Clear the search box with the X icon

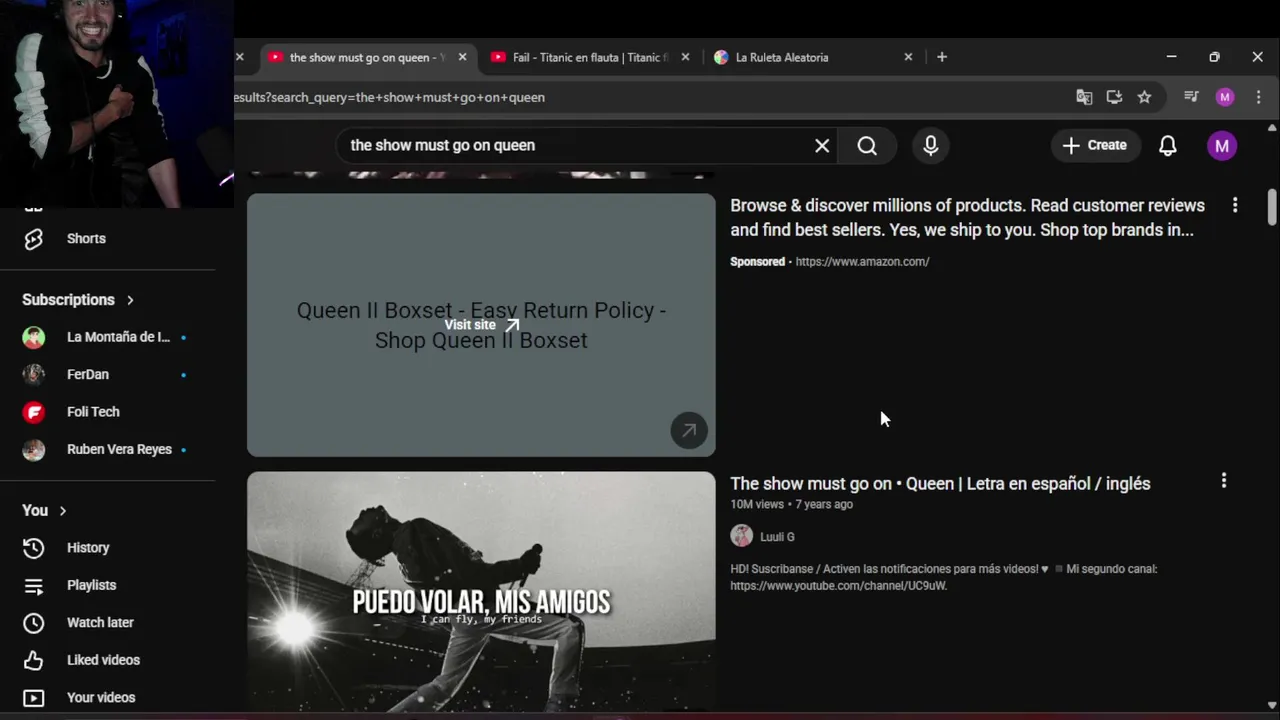(x=822, y=146)
